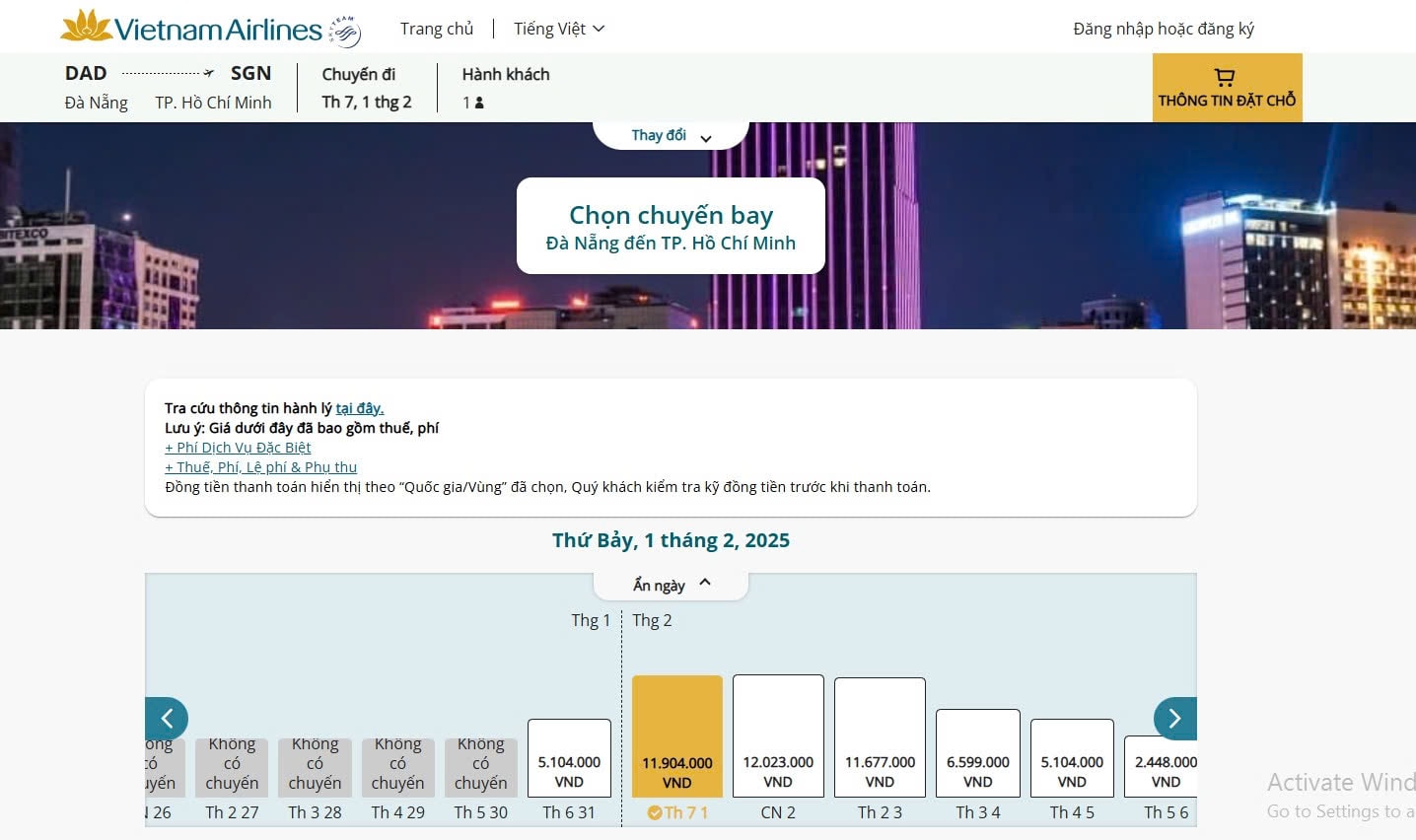The width and height of the screenshot is (1416, 840).
Task: Open the shopping cart THÔNG TIN ĐẶT CHỖ
Action: click(x=1227, y=88)
